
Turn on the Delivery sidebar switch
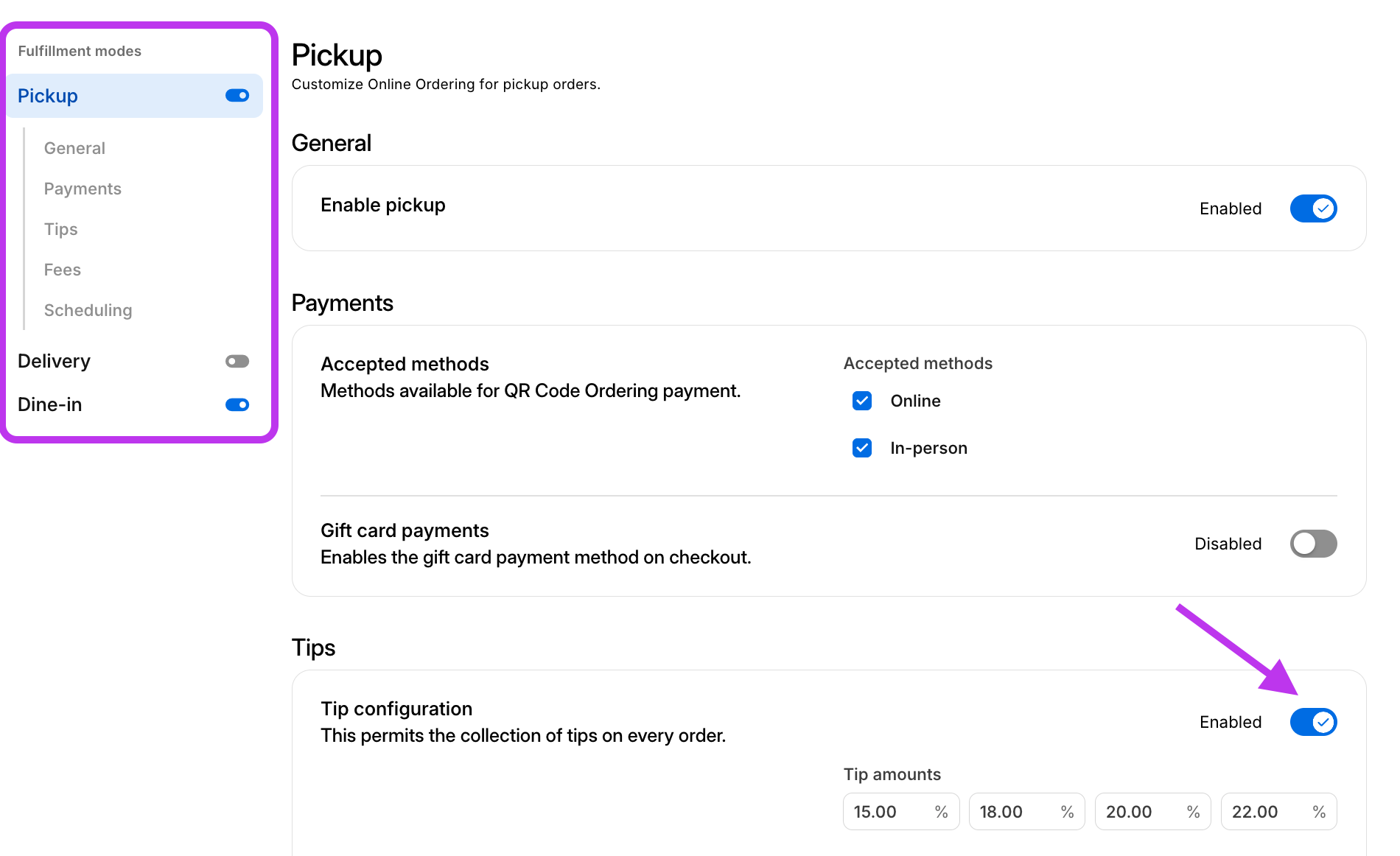pyautogui.click(x=237, y=361)
